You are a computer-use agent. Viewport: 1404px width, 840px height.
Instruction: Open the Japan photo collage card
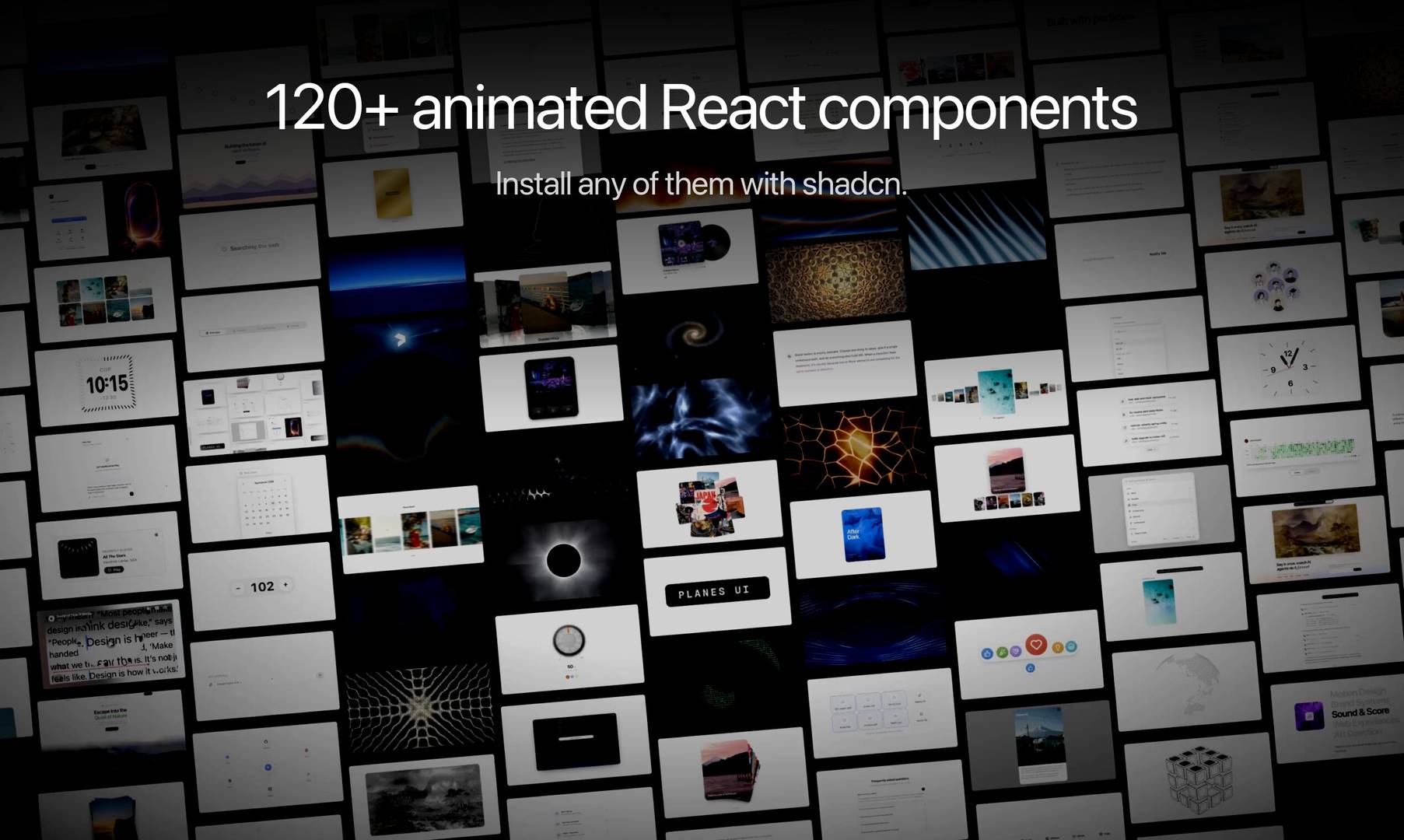click(709, 504)
